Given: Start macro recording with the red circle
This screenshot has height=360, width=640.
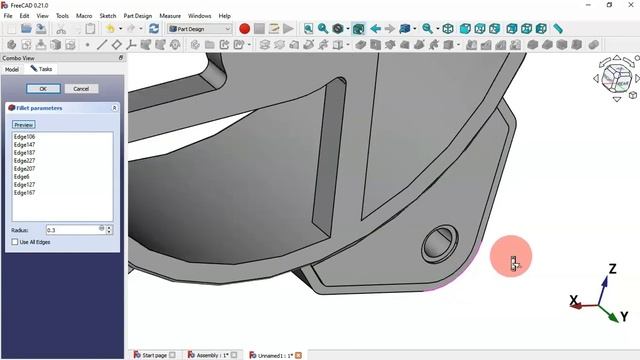Looking at the screenshot, I should pos(244,29).
